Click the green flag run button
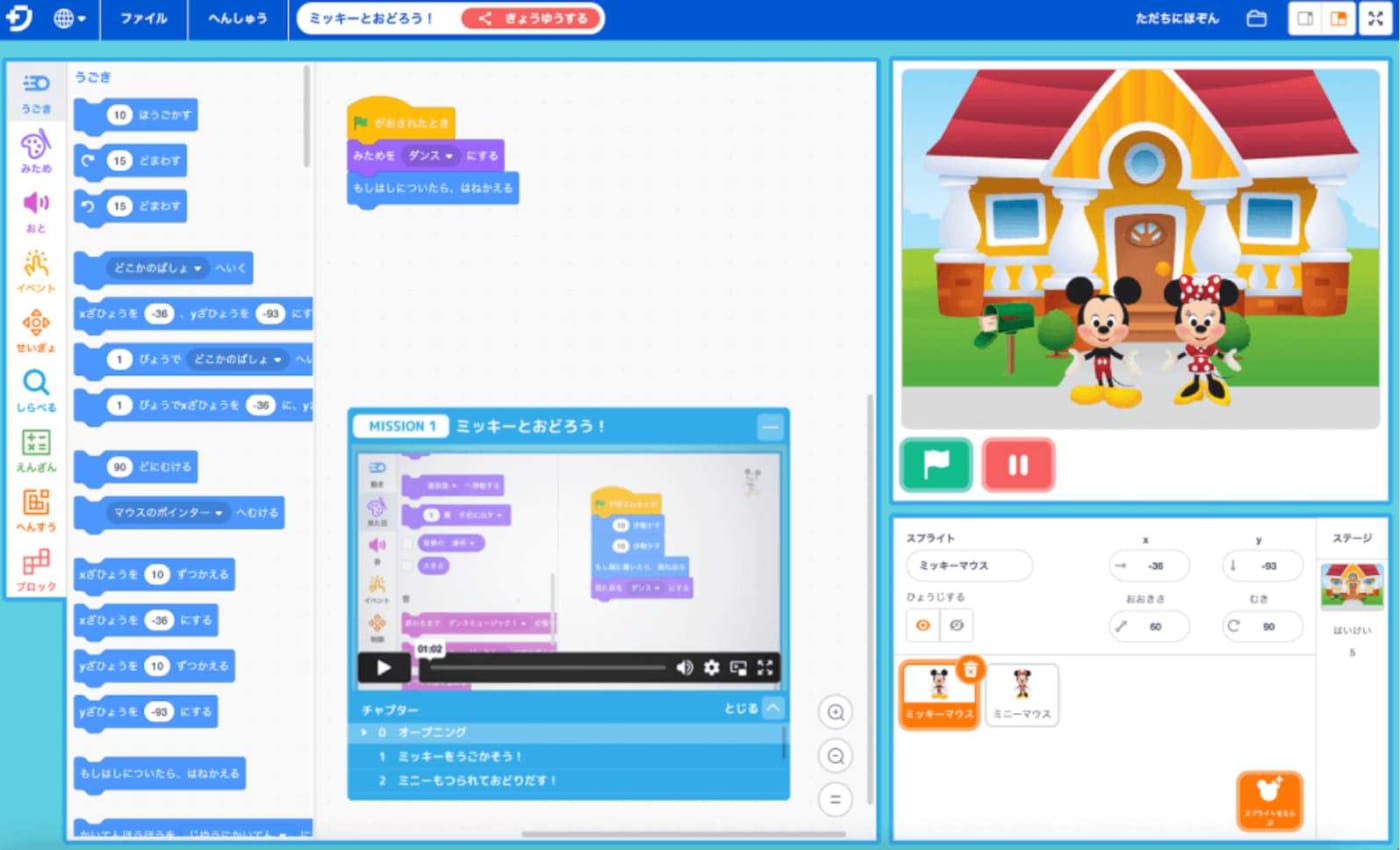 (x=936, y=465)
